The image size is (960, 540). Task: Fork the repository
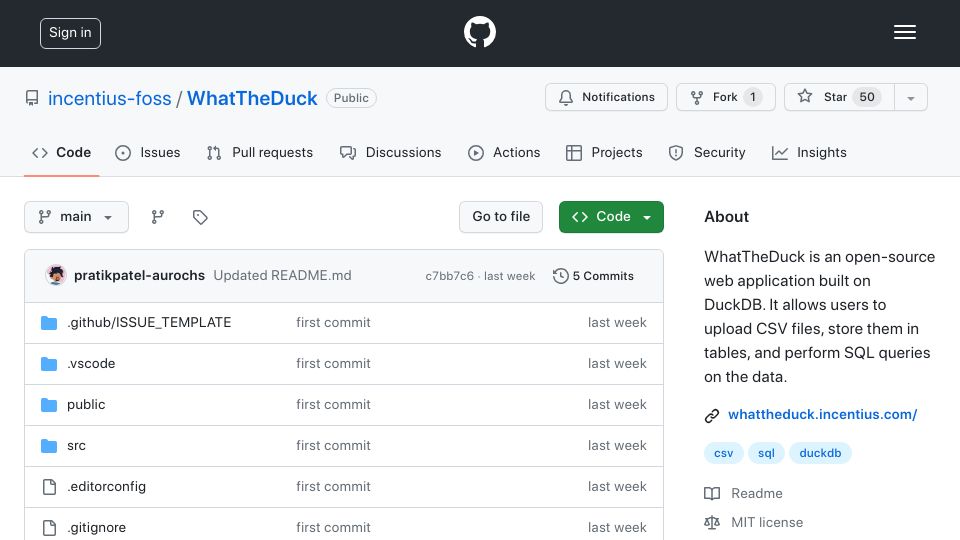pos(726,97)
